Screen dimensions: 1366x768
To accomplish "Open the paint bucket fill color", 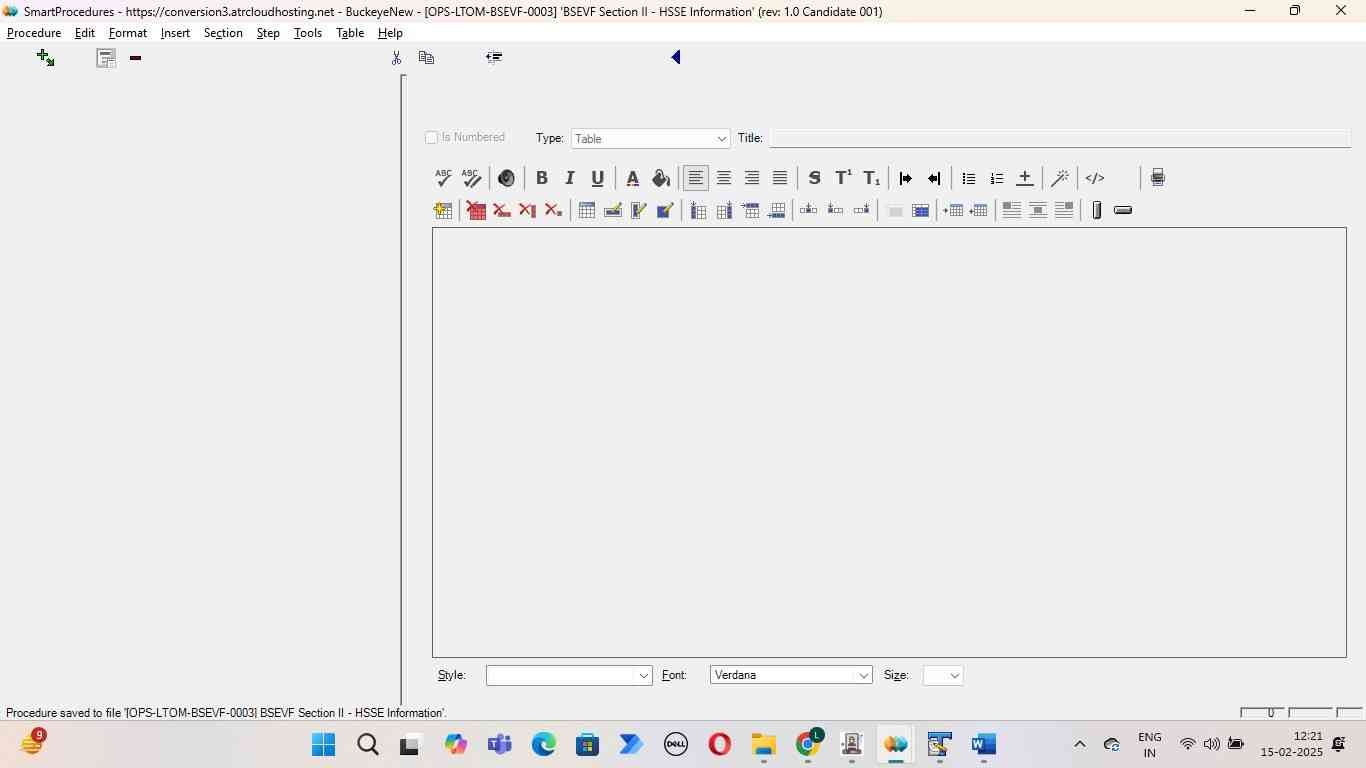I will [x=660, y=178].
